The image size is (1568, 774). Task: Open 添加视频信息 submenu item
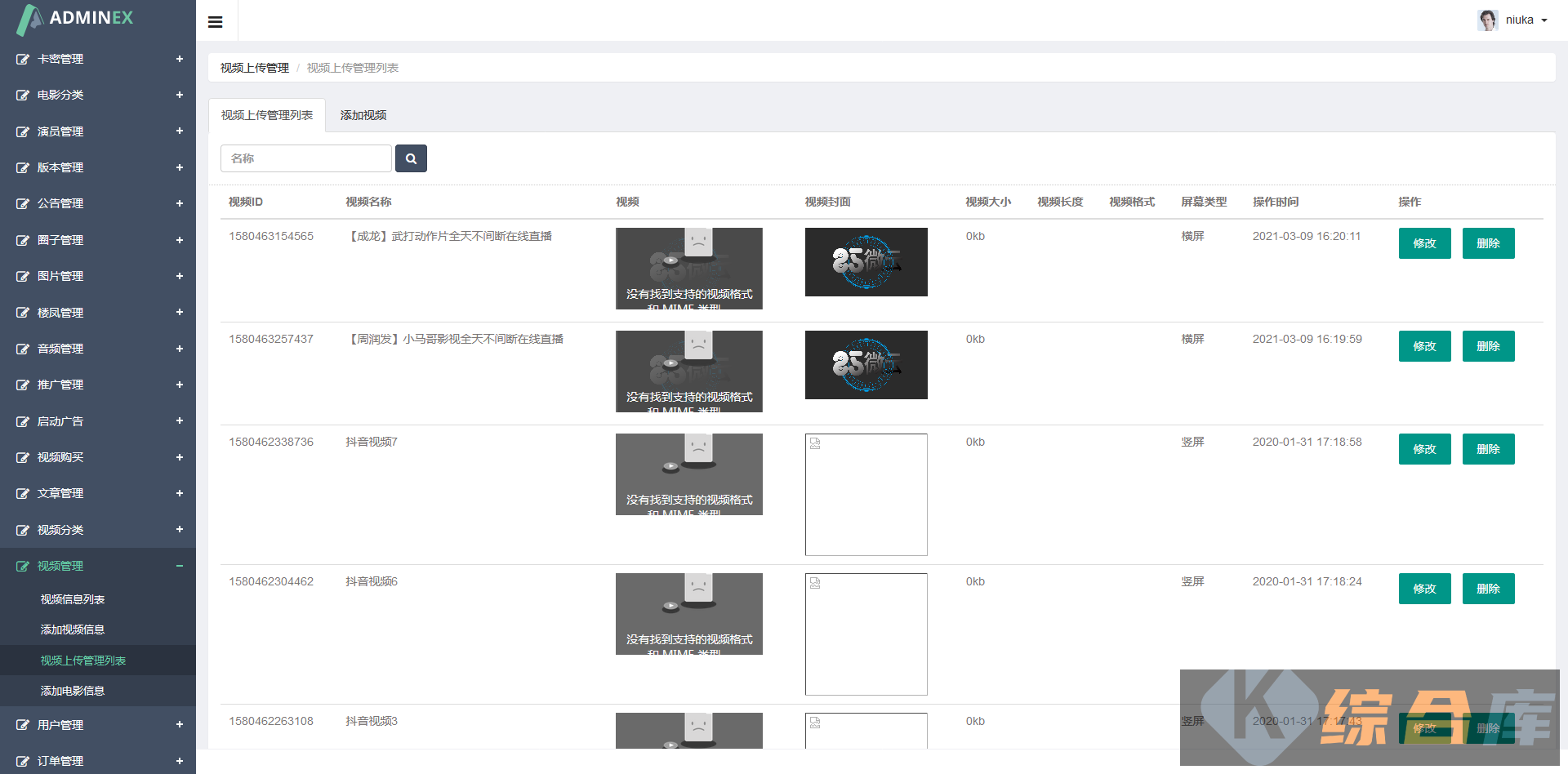73,629
